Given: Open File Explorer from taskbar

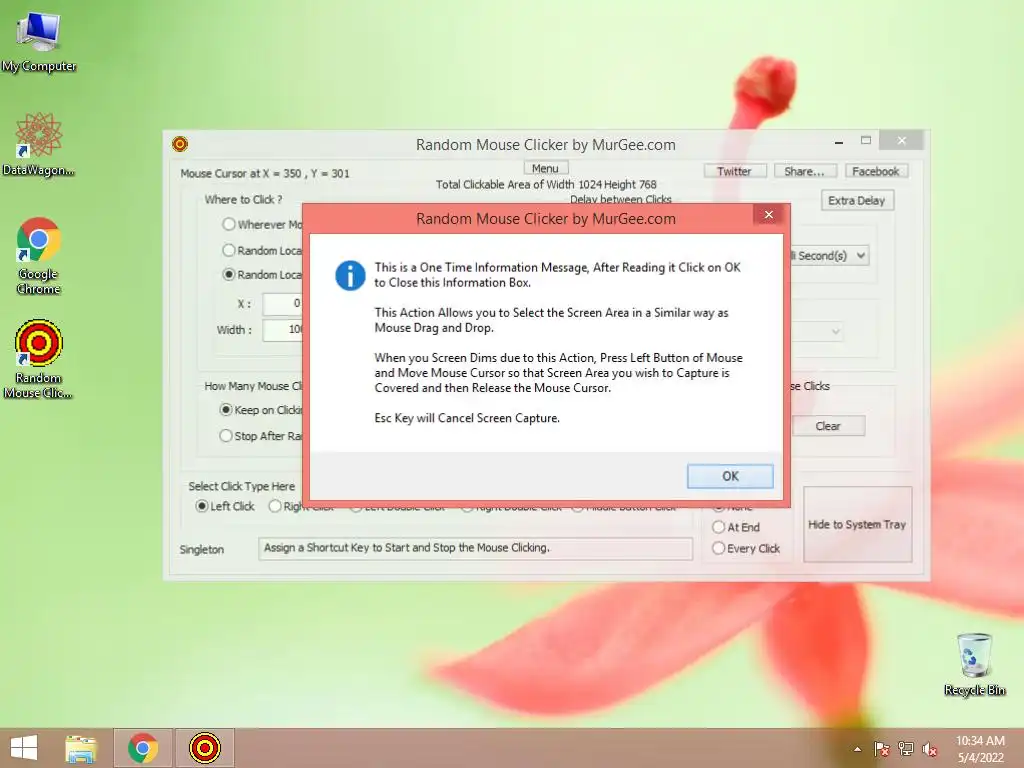Looking at the screenshot, I should pos(81,748).
